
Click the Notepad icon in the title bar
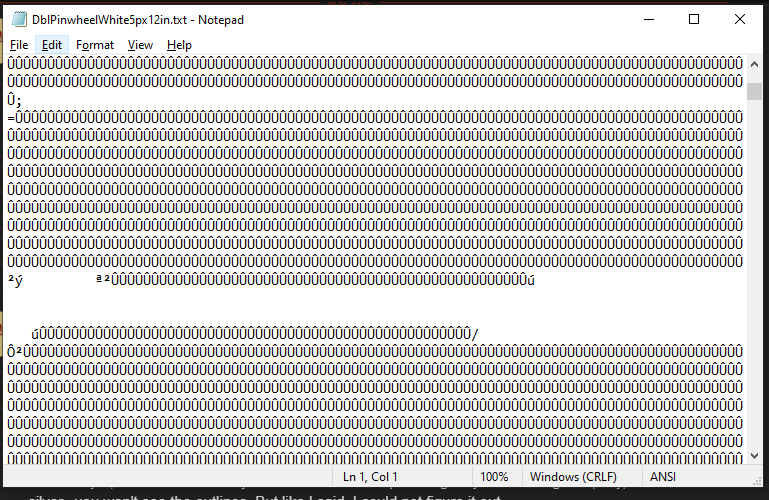pos(19,20)
